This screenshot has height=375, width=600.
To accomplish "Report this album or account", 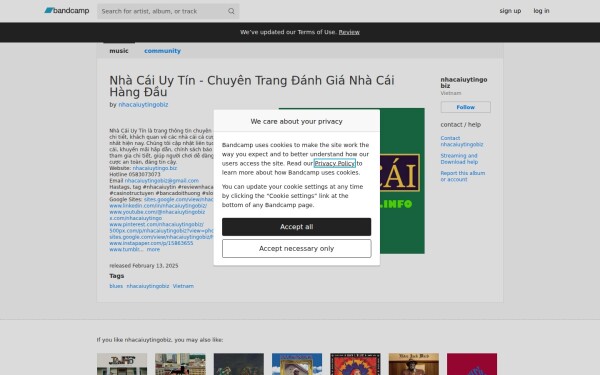I will click(462, 176).
